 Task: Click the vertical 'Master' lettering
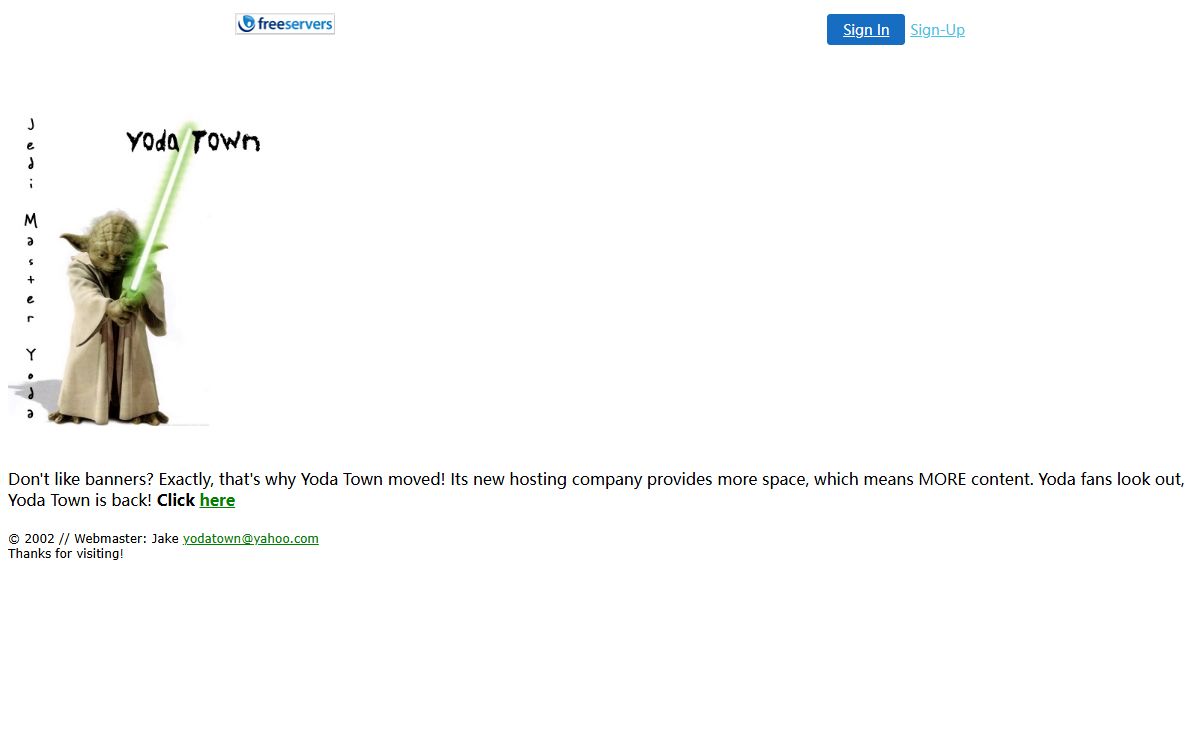tap(31, 268)
